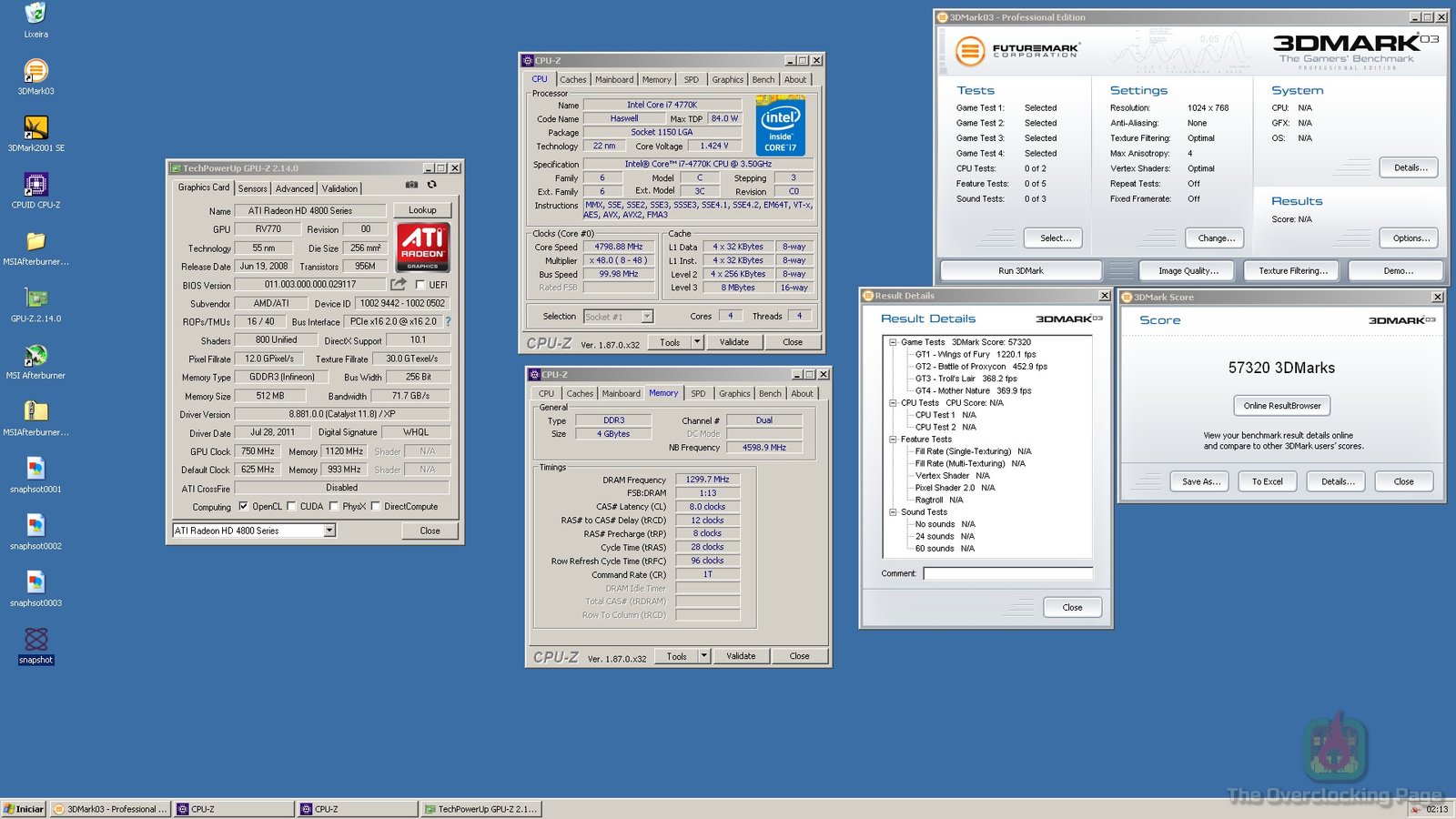This screenshot has width=1456, height=819.
Task: Open the Socket #1 selection dropdown in CPU-Z
Action: tap(646, 316)
